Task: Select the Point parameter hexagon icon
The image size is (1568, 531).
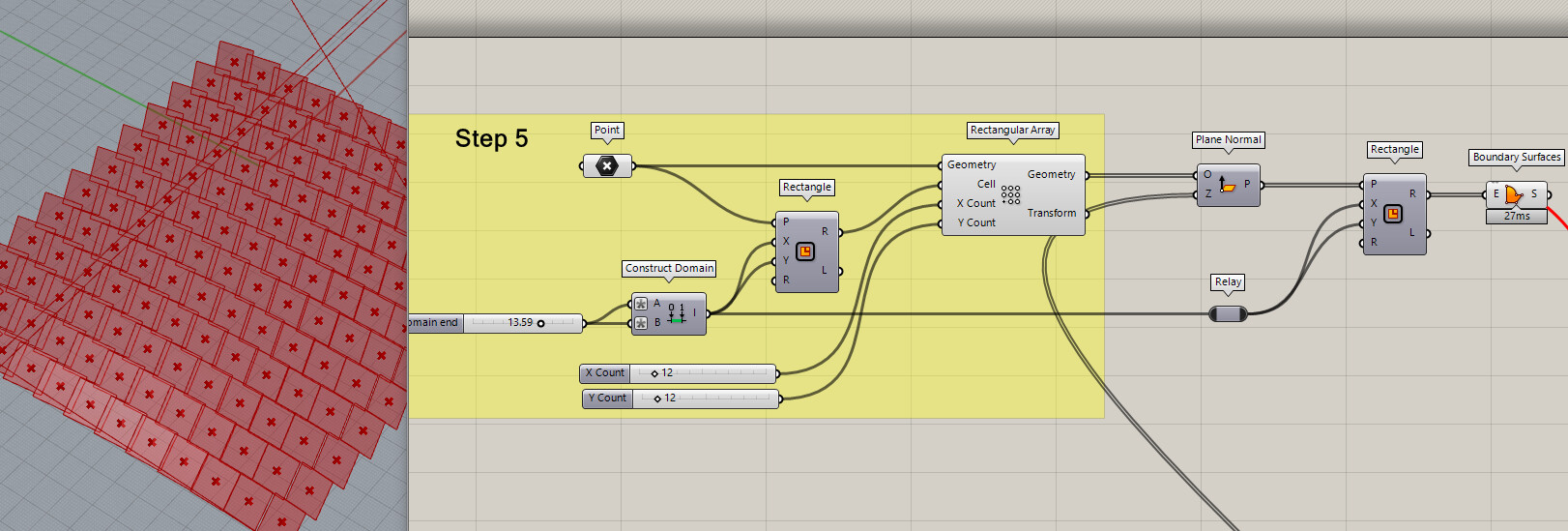Action: [x=607, y=165]
